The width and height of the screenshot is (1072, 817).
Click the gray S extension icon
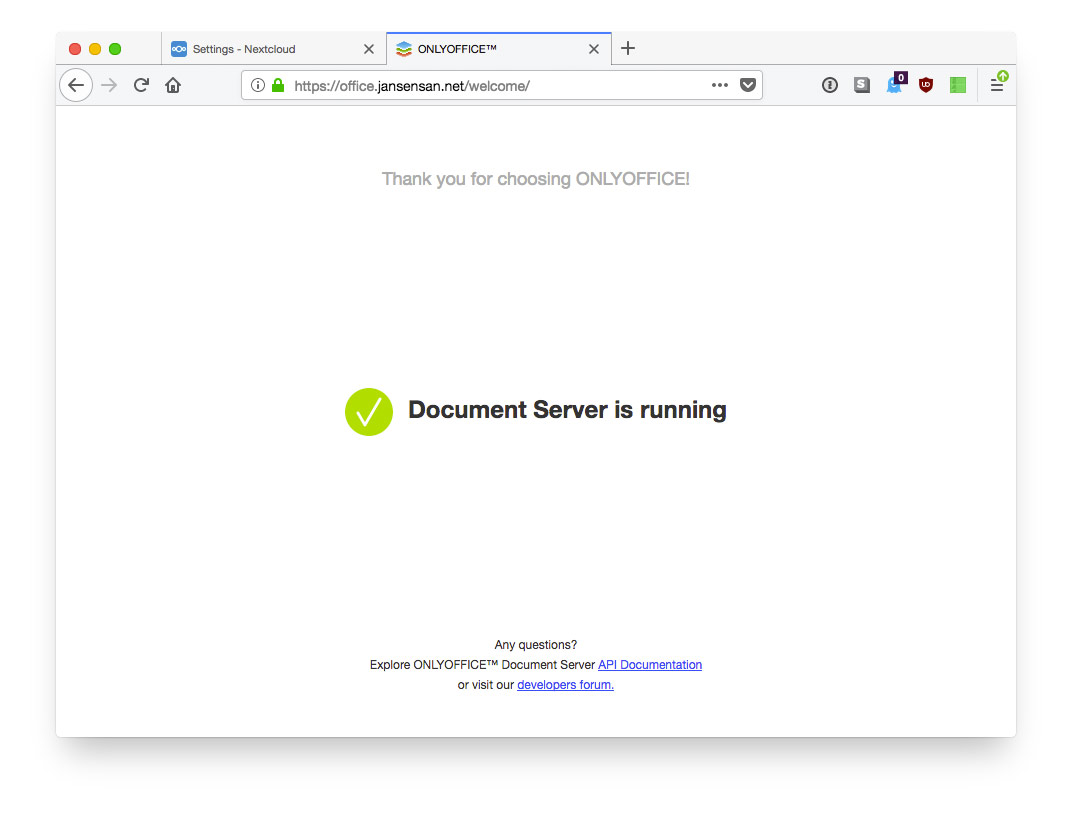(861, 85)
